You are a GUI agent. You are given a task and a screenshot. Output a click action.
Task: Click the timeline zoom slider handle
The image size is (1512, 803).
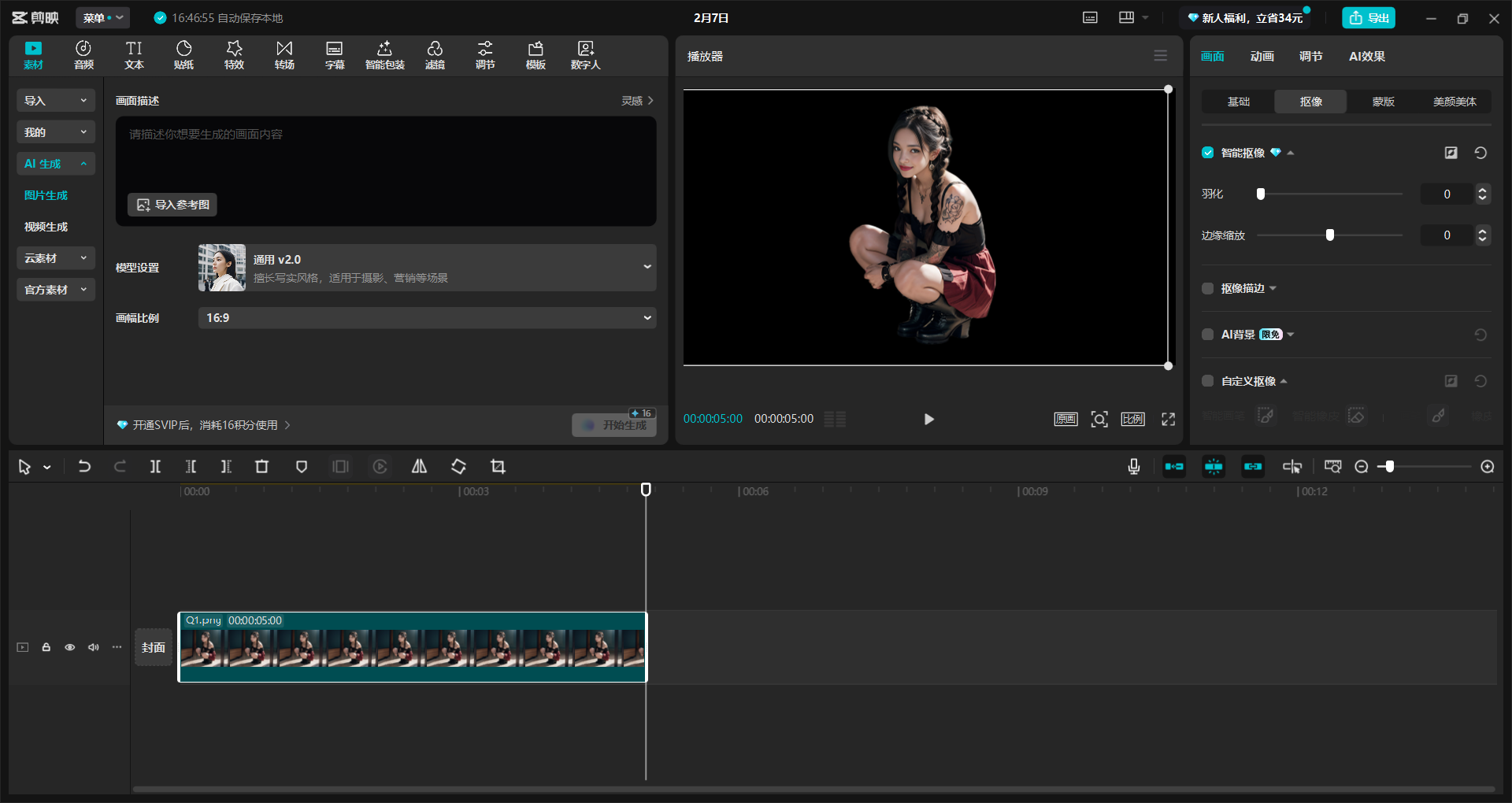(1390, 467)
